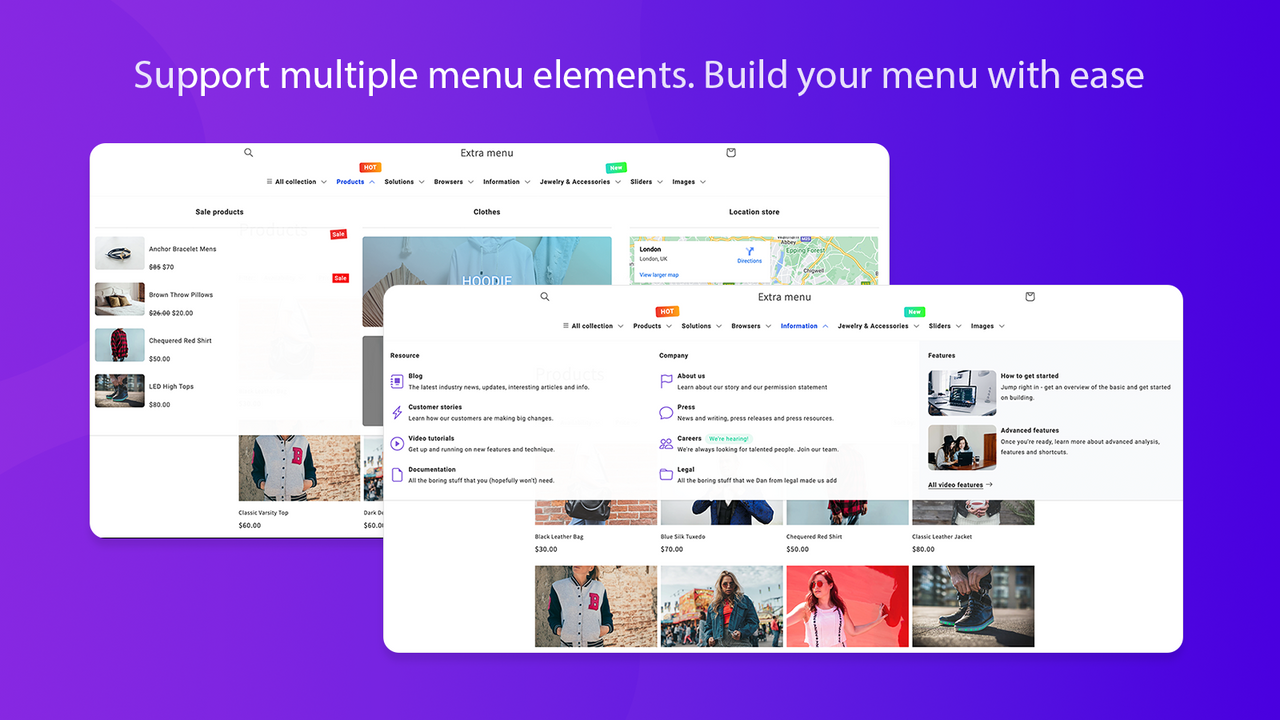Select the All collection menu item
The width and height of the screenshot is (1280, 720).
[592, 325]
